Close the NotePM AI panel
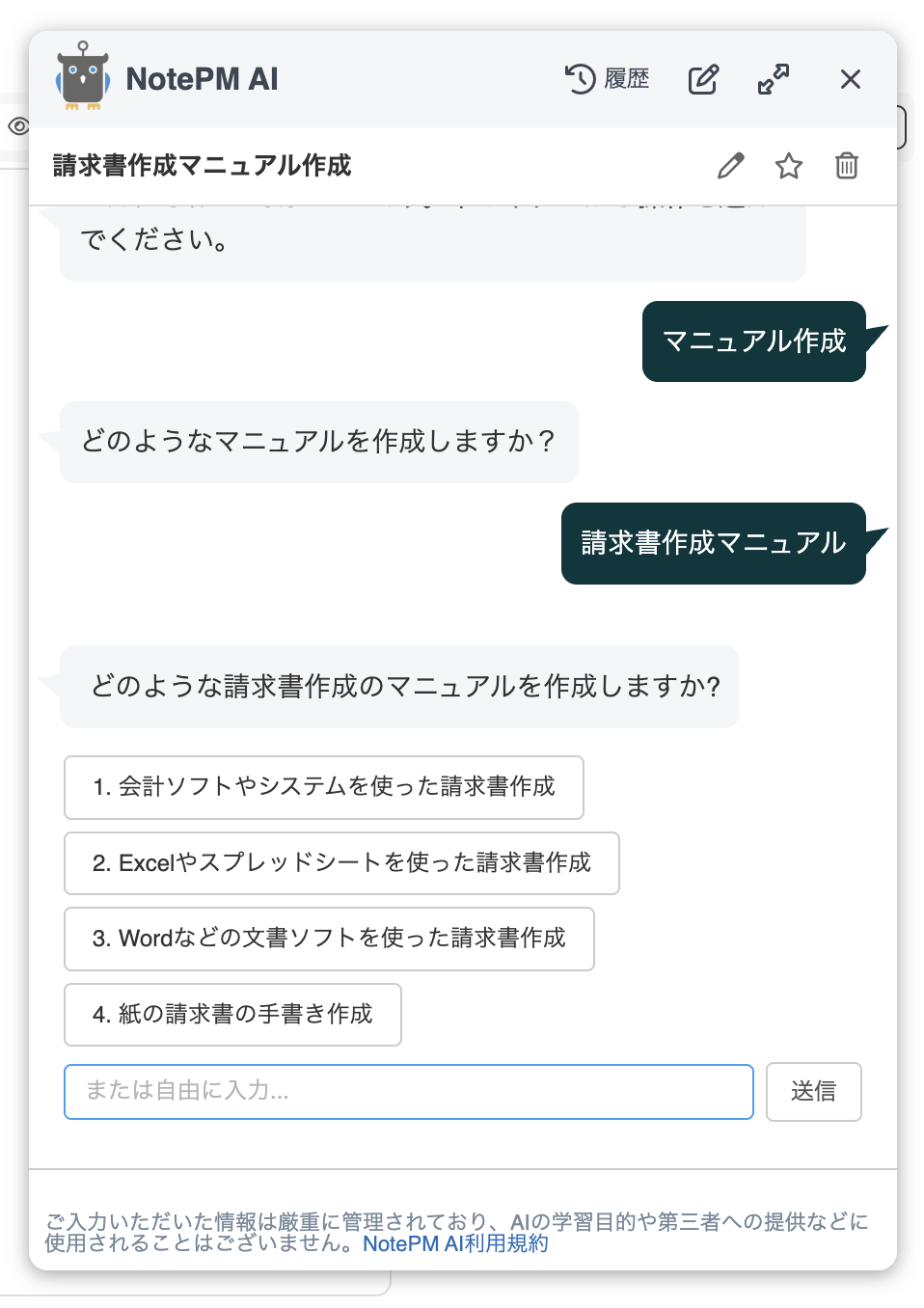 pyautogui.click(x=850, y=79)
